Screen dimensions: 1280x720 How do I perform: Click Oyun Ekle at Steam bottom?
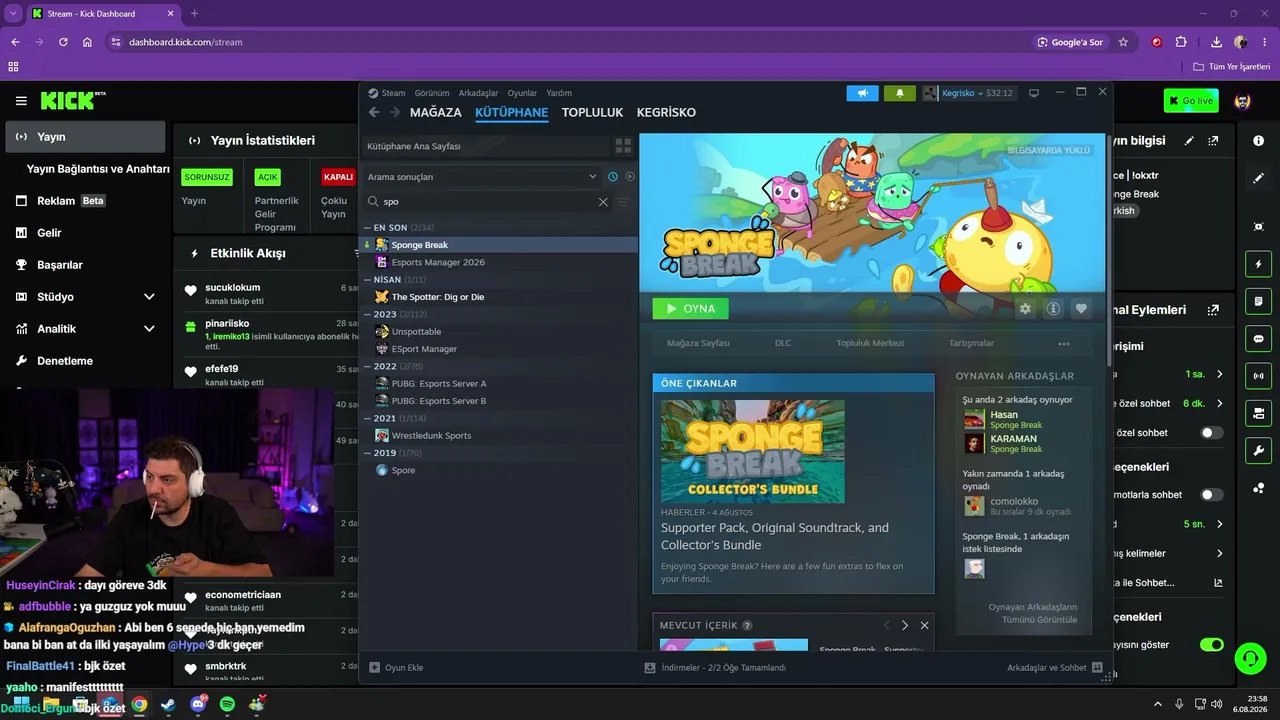(x=396, y=667)
